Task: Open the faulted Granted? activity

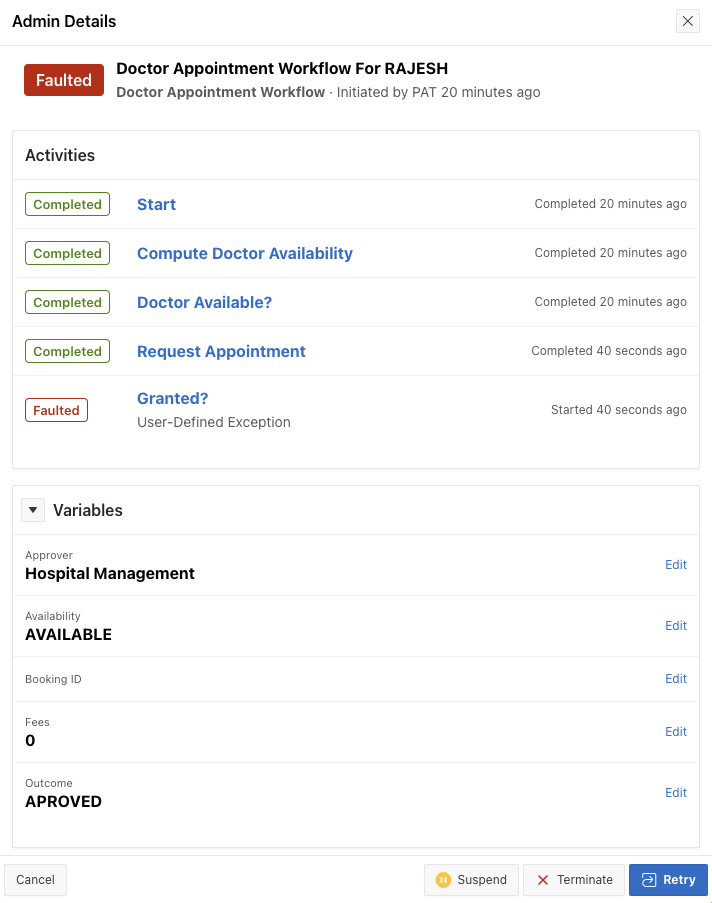Action: click(x=172, y=398)
